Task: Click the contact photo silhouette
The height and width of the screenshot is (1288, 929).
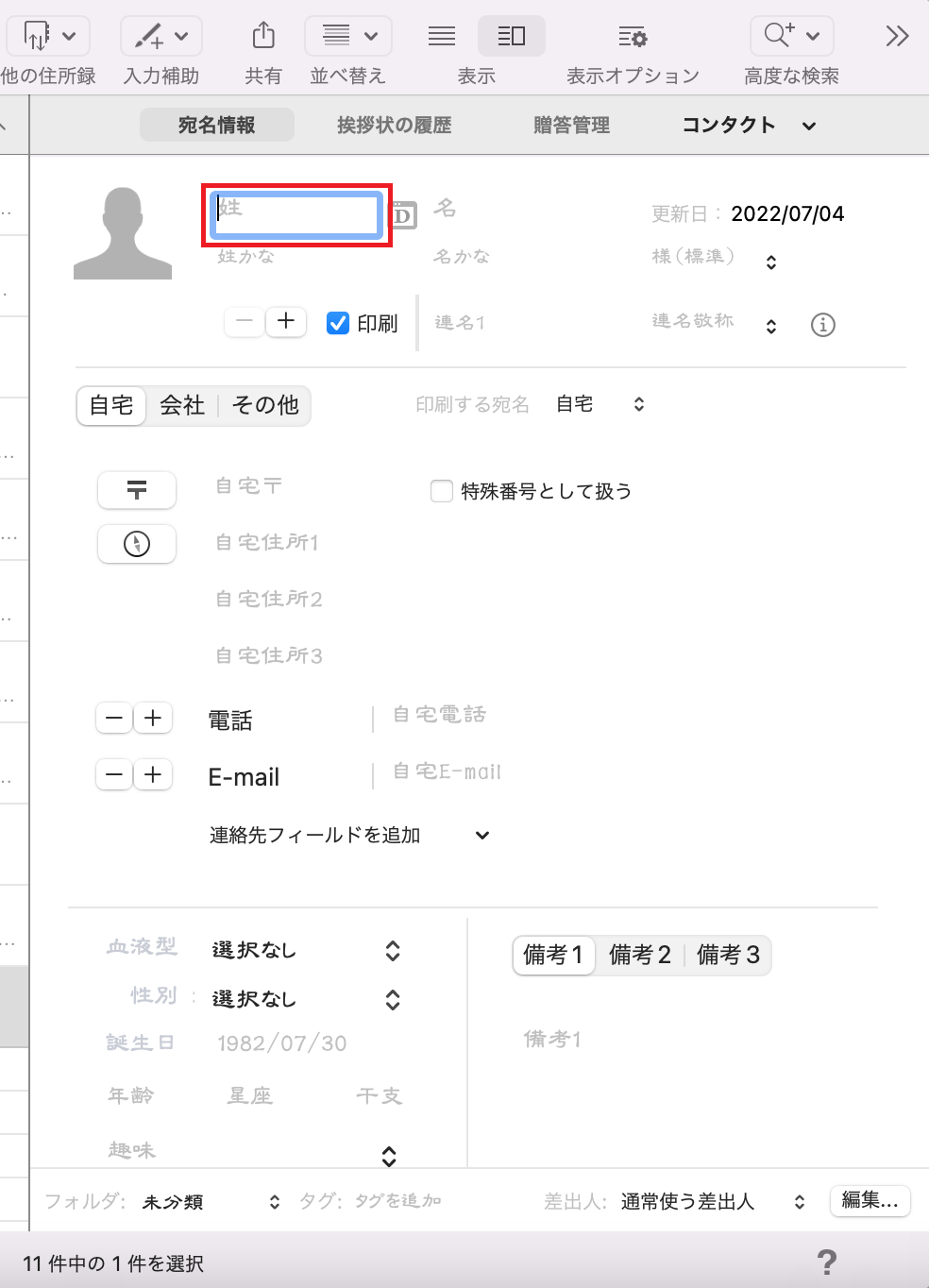Action: tap(123, 233)
